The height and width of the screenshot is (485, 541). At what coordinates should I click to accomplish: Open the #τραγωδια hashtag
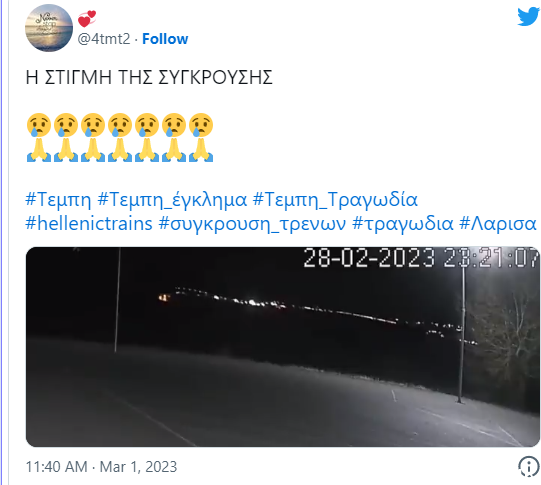pyautogui.click(x=403, y=224)
